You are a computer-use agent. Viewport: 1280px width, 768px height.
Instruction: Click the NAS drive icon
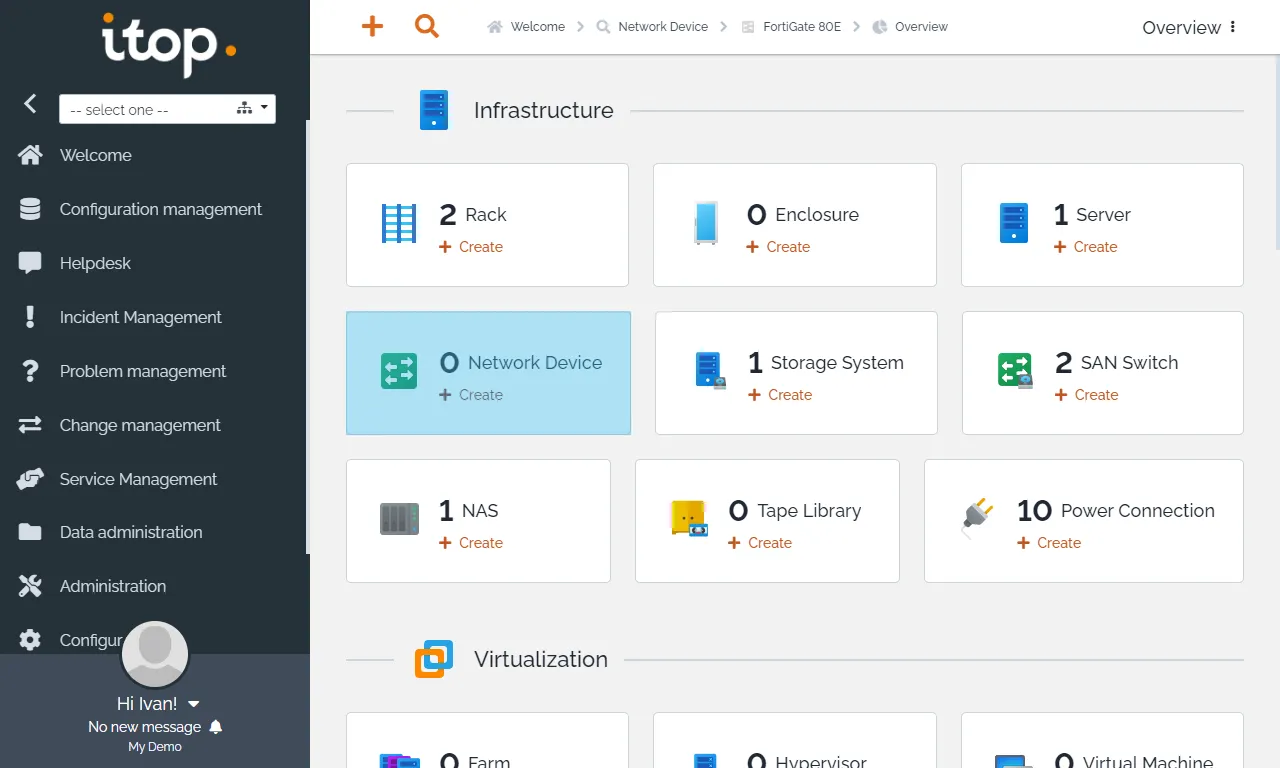point(399,519)
